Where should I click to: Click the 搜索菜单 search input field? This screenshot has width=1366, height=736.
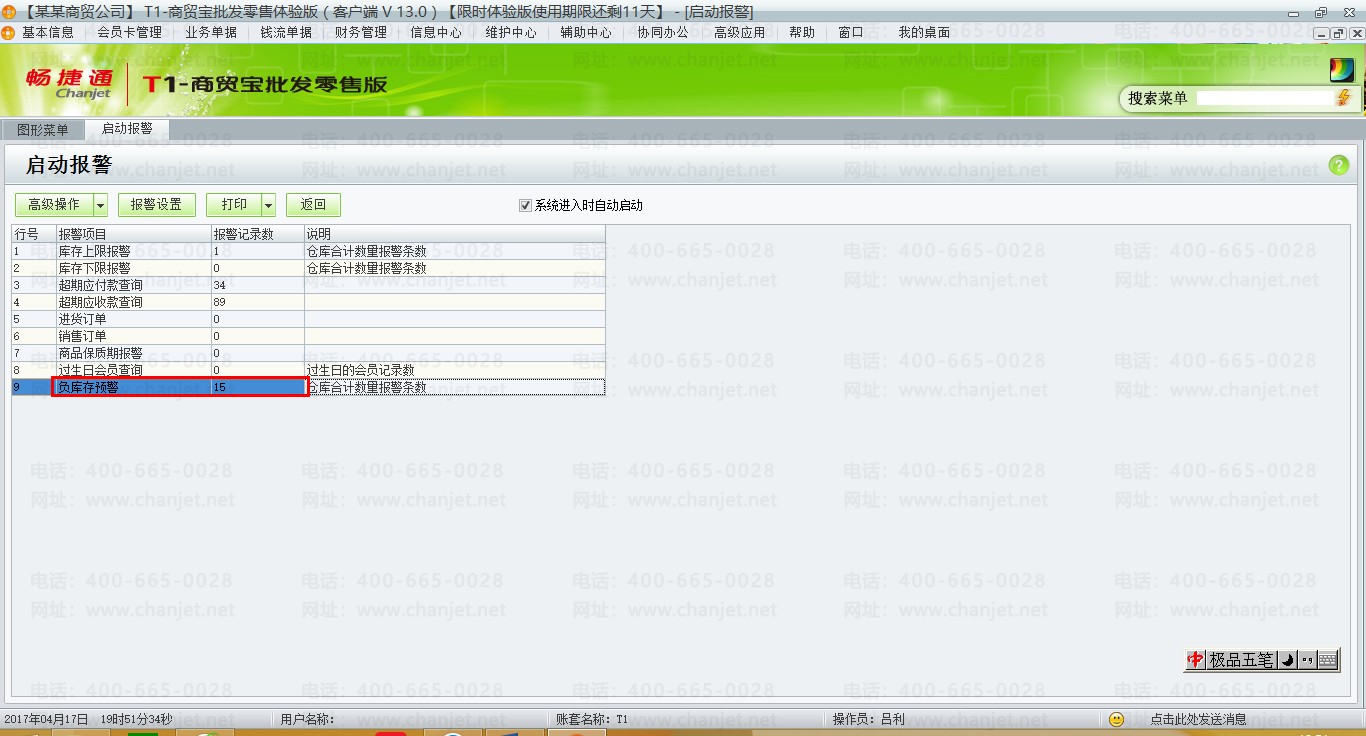tap(1264, 98)
